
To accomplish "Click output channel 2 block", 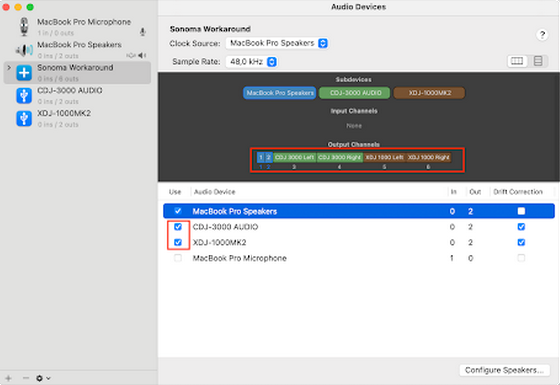I will pos(269,158).
